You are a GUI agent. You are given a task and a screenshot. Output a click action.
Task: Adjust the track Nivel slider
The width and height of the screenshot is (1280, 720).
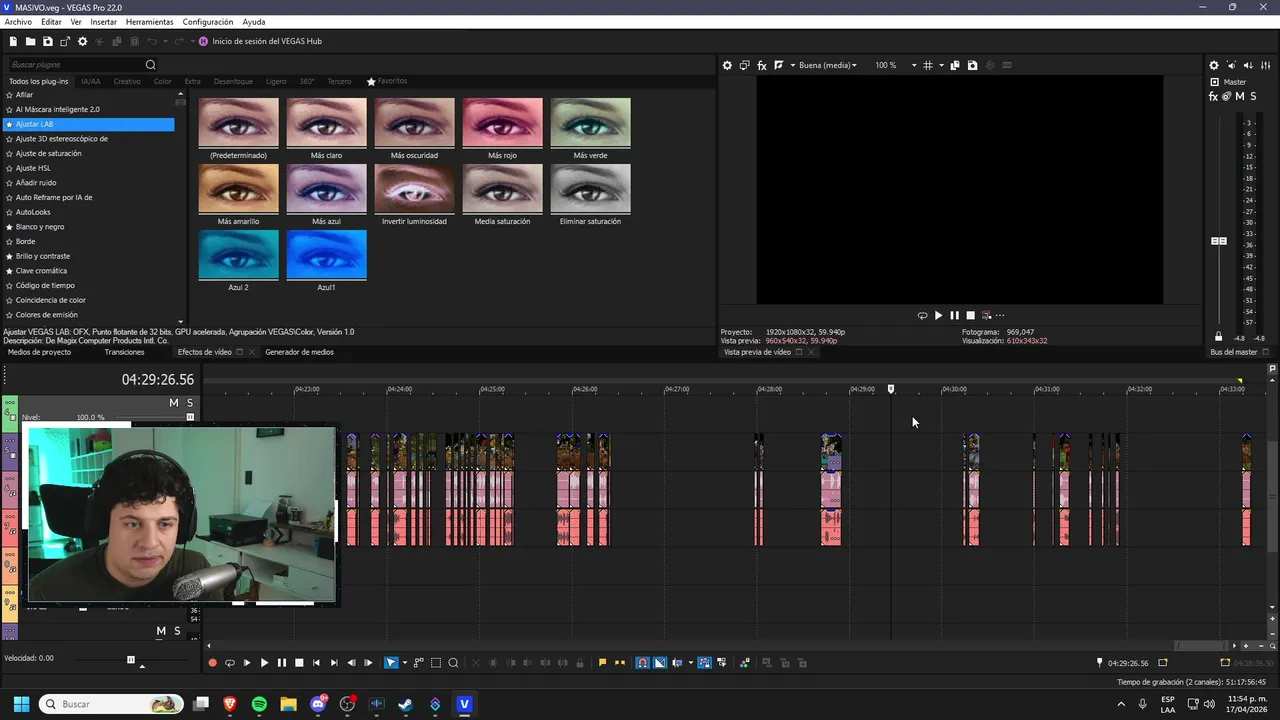point(190,417)
